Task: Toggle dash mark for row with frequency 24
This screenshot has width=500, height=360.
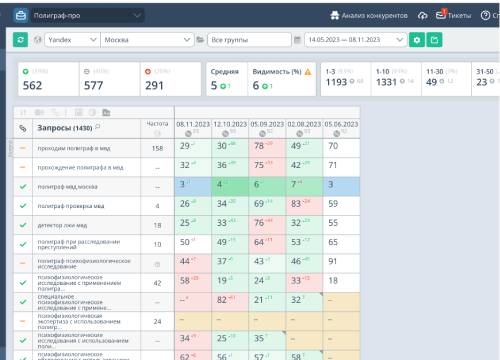Action: click(x=23, y=321)
